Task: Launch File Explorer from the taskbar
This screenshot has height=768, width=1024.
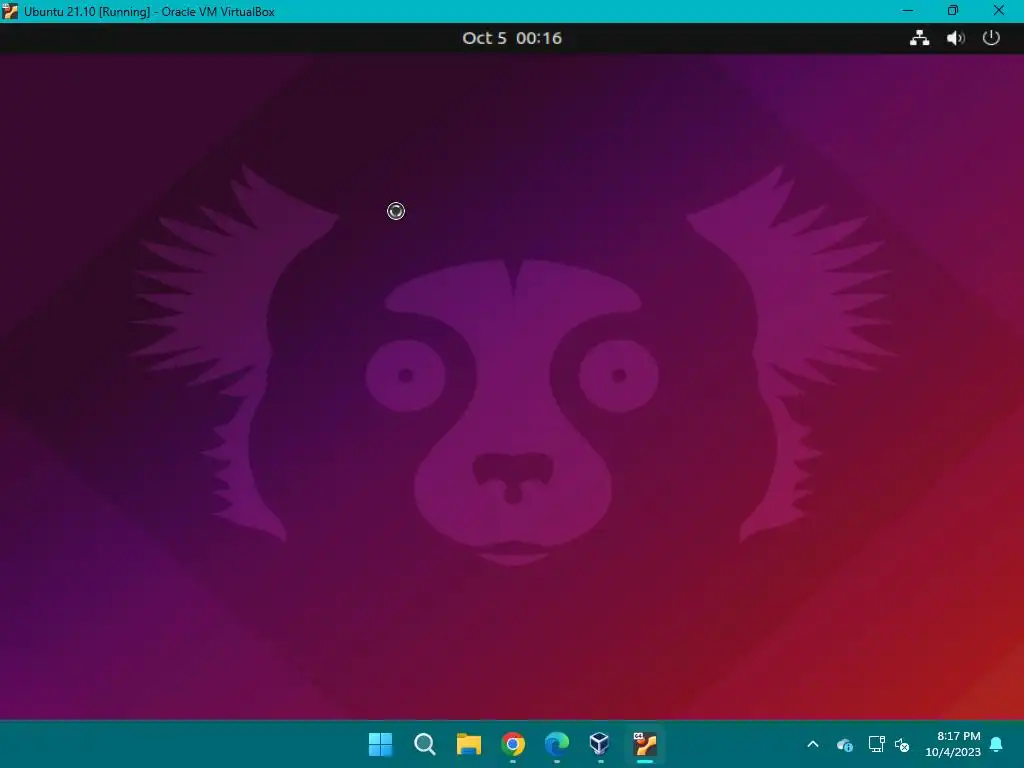Action: 468,744
